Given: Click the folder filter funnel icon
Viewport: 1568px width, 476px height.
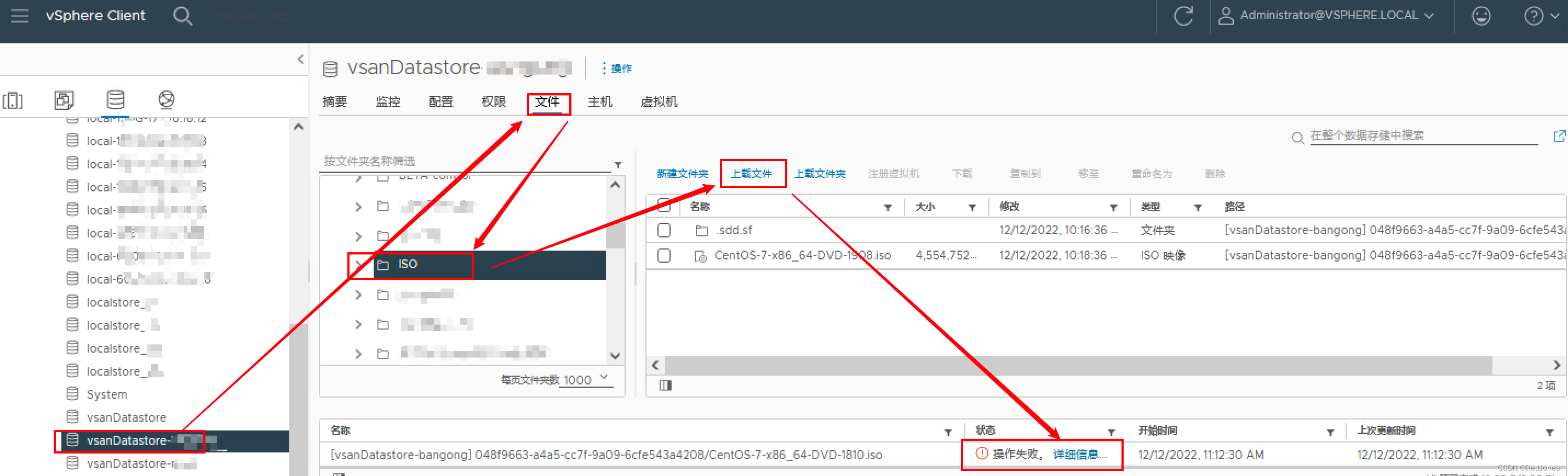Looking at the screenshot, I should tap(618, 165).
